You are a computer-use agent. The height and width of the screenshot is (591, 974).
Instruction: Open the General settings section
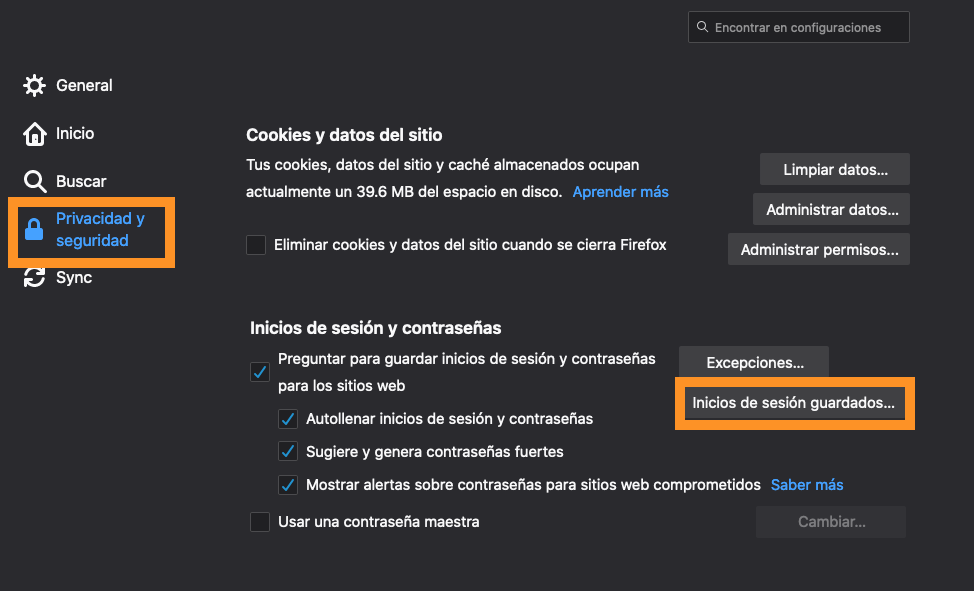click(x=84, y=86)
